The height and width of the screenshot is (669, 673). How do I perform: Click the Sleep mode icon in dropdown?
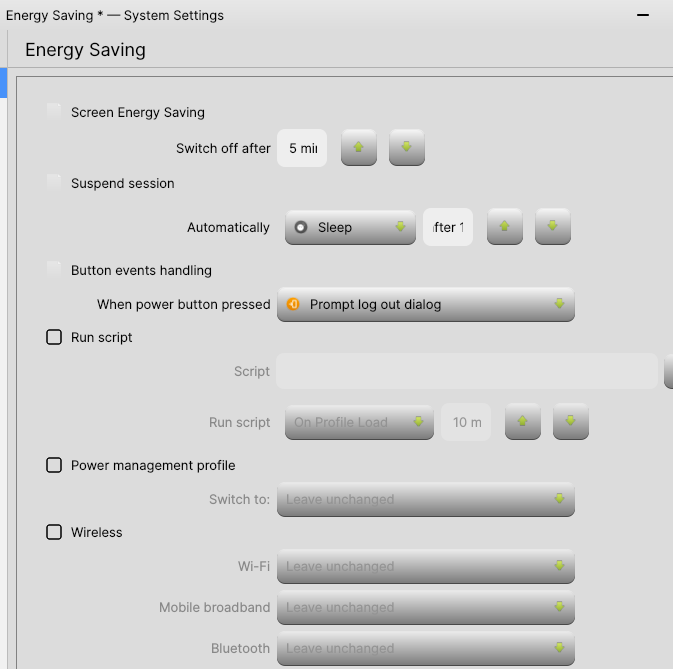(x=301, y=227)
